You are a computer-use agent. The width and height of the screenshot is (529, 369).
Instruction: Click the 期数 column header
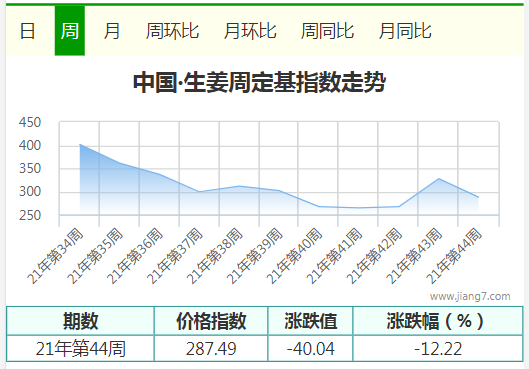click(x=80, y=321)
